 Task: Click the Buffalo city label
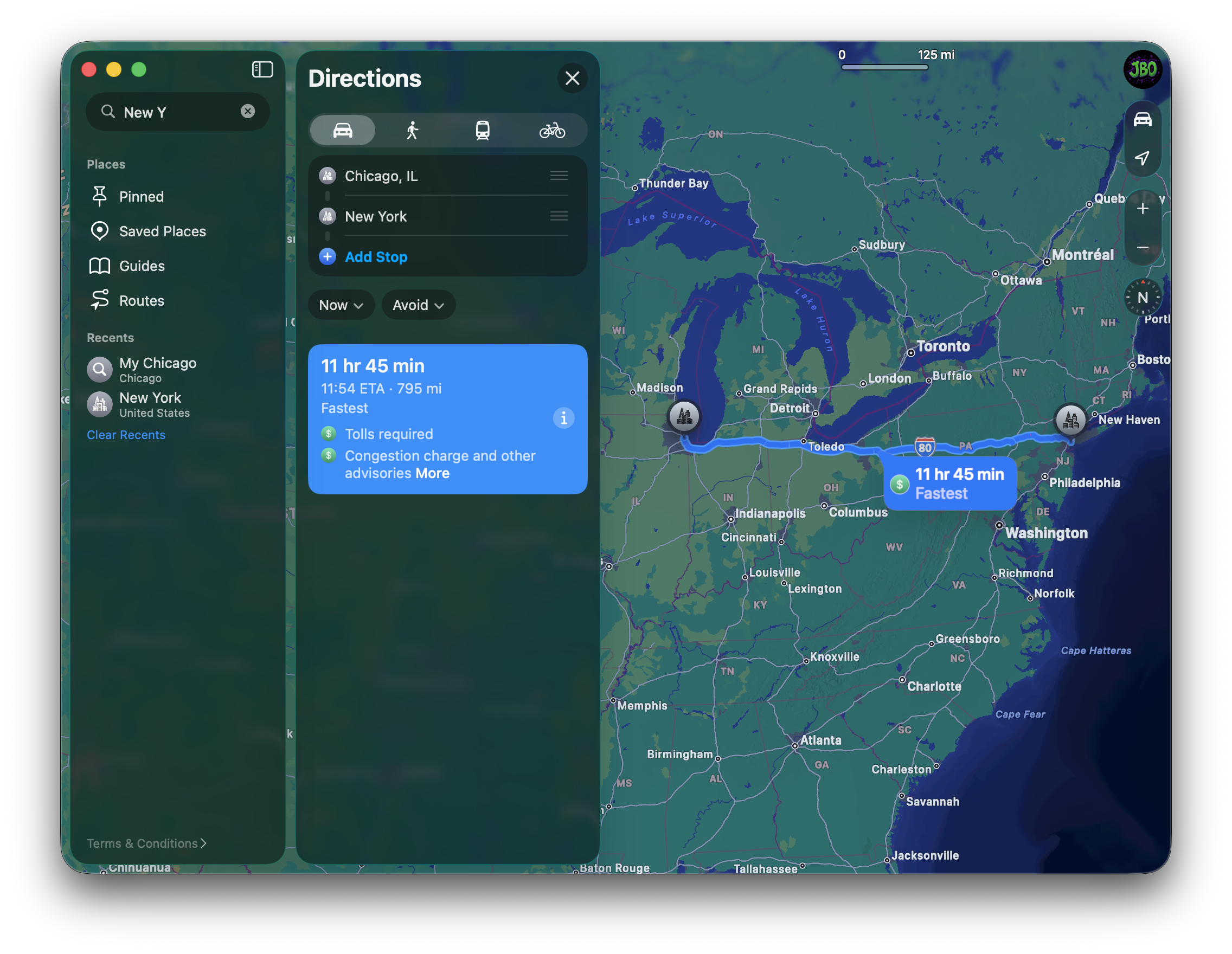click(952, 376)
